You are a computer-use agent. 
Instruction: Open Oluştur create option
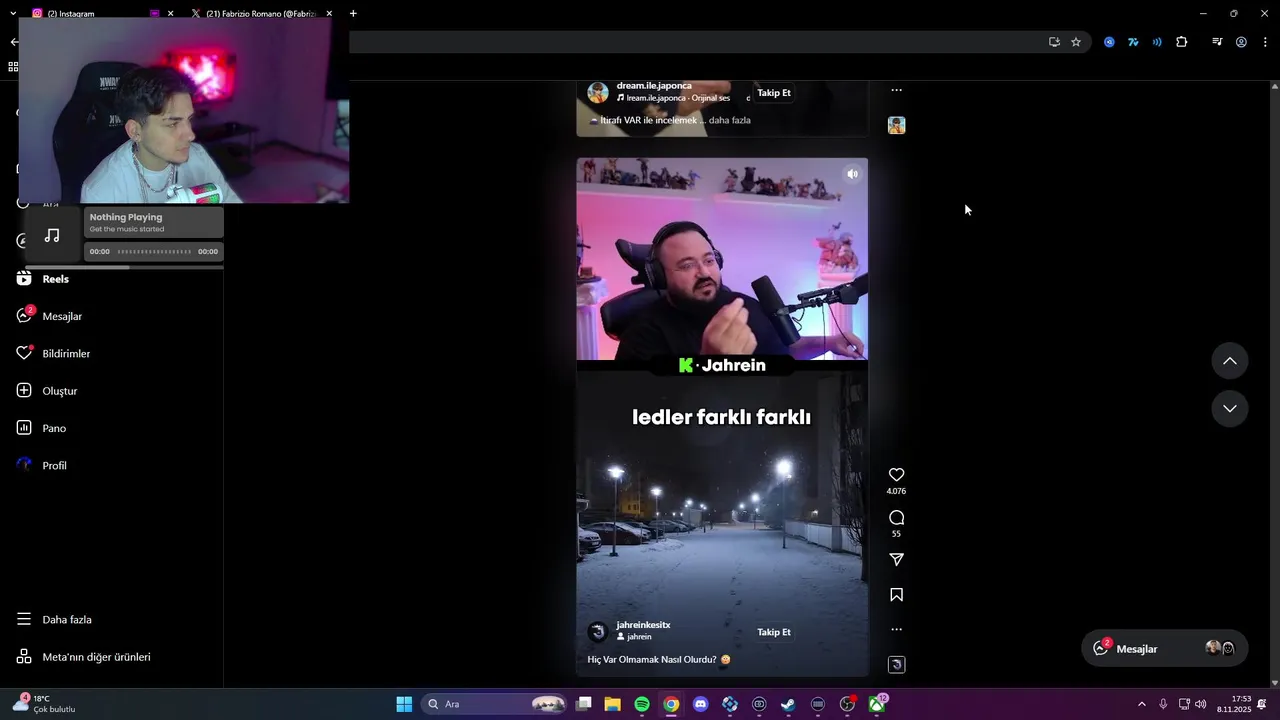[x=47, y=391]
